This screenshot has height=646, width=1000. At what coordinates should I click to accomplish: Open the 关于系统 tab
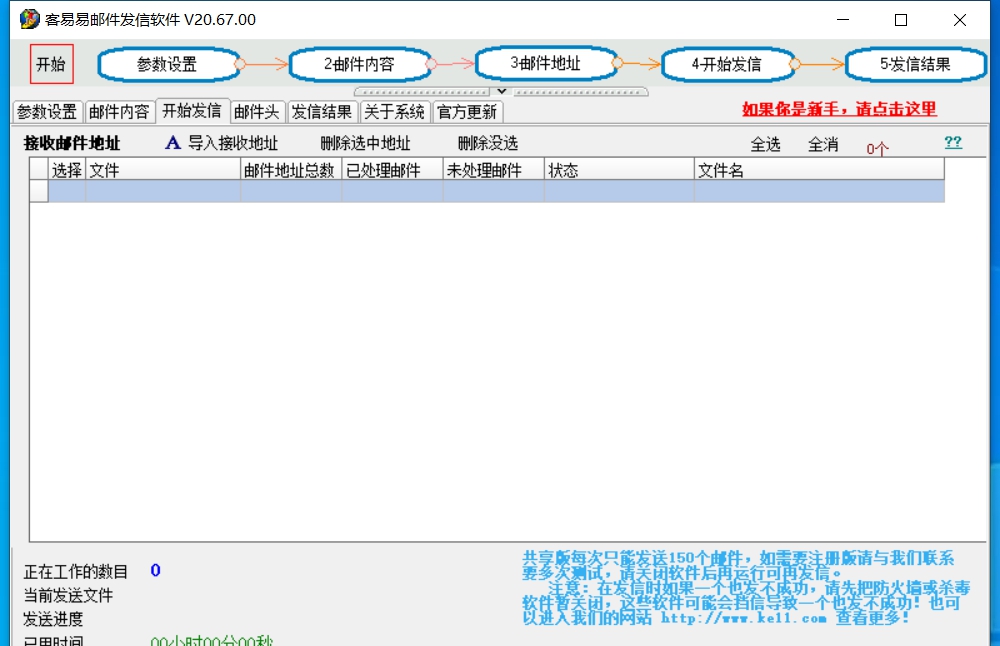pyautogui.click(x=394, y=112)
